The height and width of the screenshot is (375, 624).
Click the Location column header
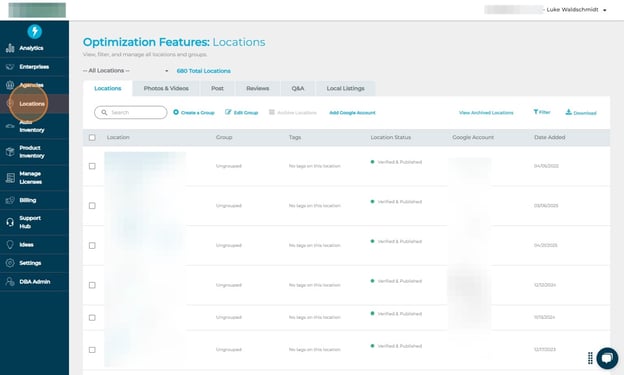tap(118, 137)
